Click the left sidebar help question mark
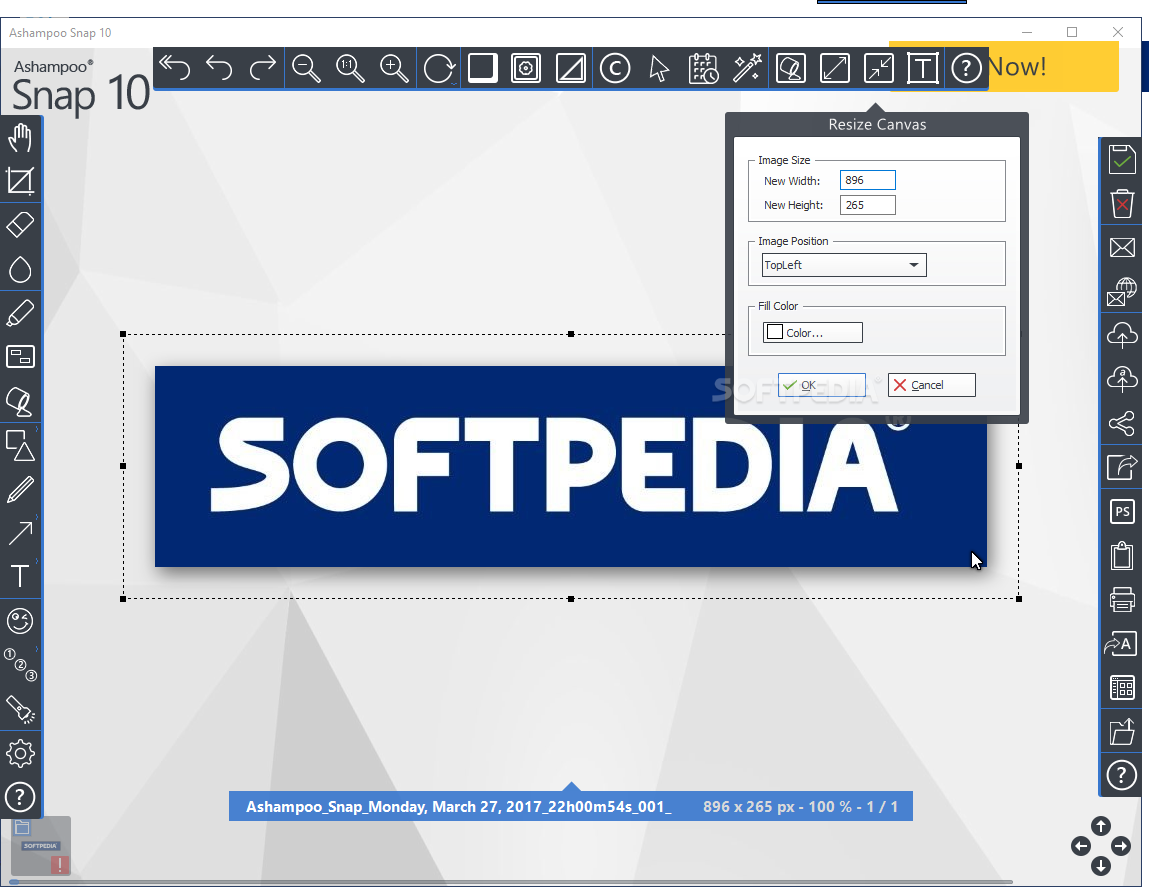 coord(20,797)
